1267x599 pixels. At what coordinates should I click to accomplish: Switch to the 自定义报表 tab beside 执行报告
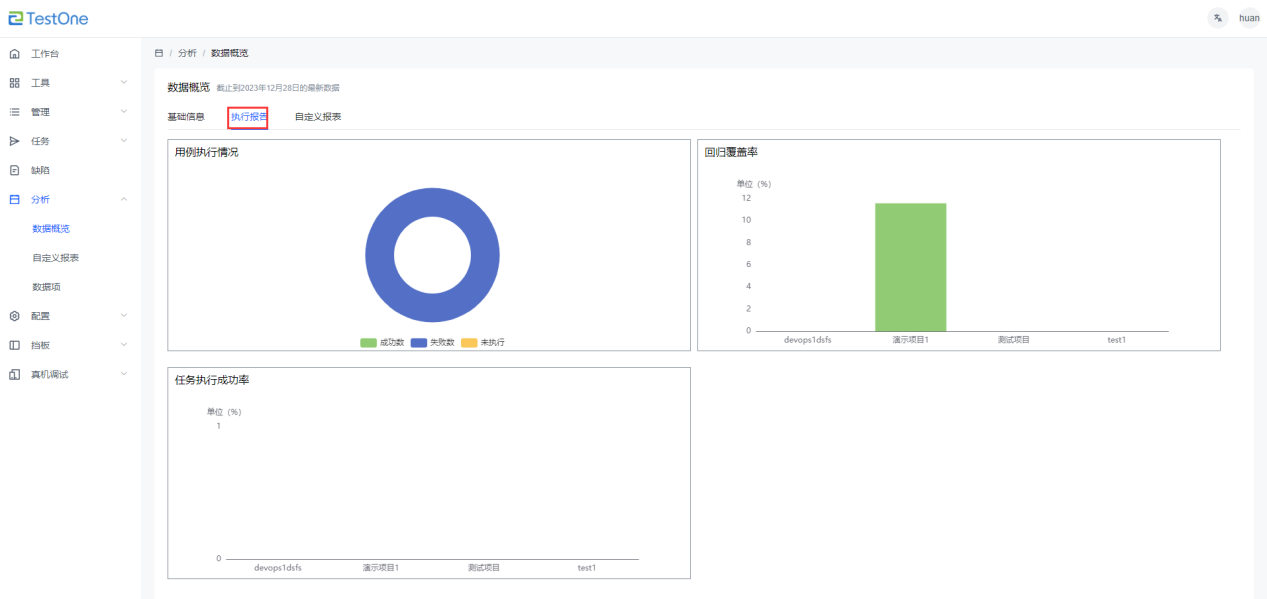coord(318,117)
